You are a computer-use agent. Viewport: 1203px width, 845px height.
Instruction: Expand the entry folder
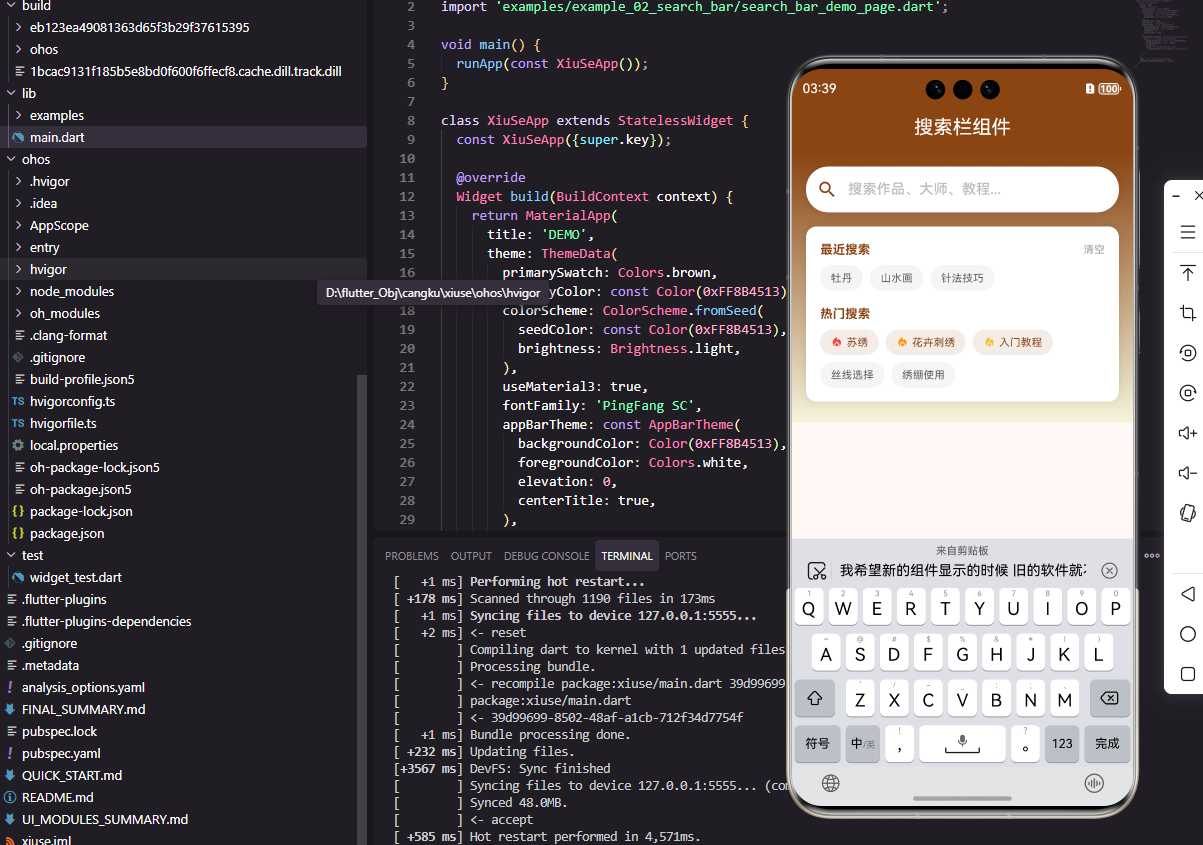click(x=44, y=247)
